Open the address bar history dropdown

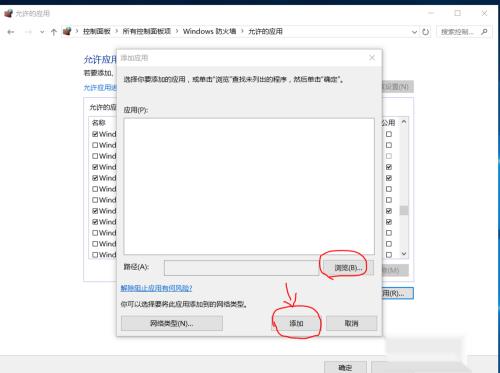(x=414, y=32)
